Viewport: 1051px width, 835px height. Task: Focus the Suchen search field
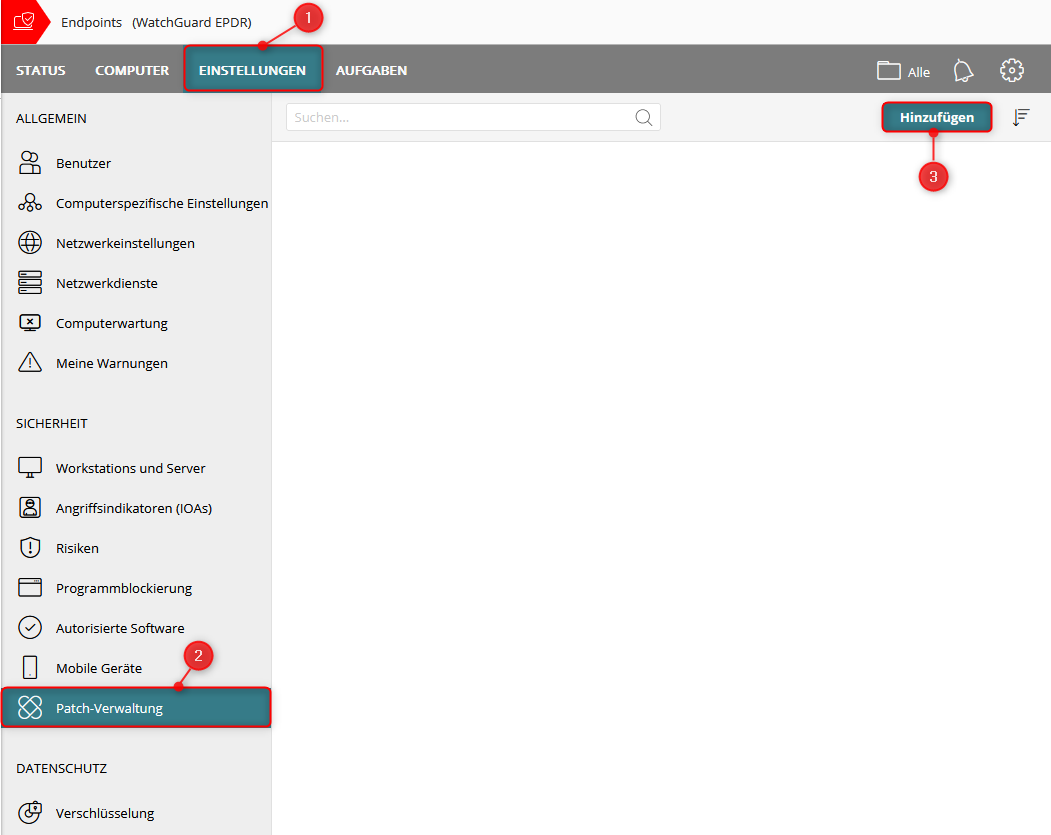(x=460, y=118)
